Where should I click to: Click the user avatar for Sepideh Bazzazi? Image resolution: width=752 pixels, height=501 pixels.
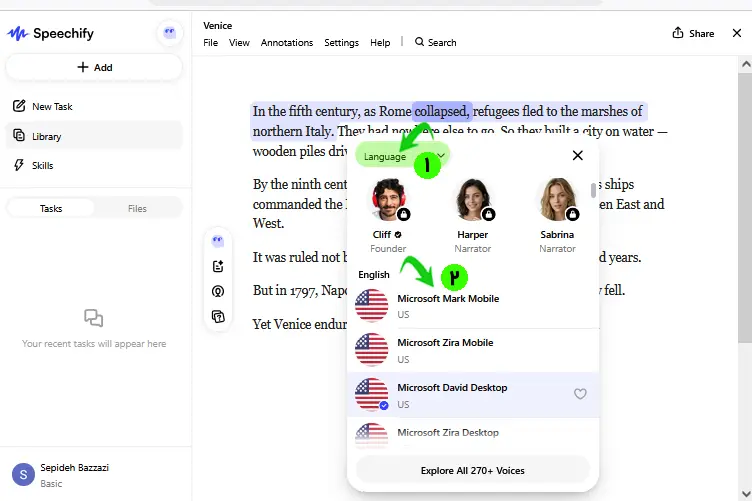[23, 475]
